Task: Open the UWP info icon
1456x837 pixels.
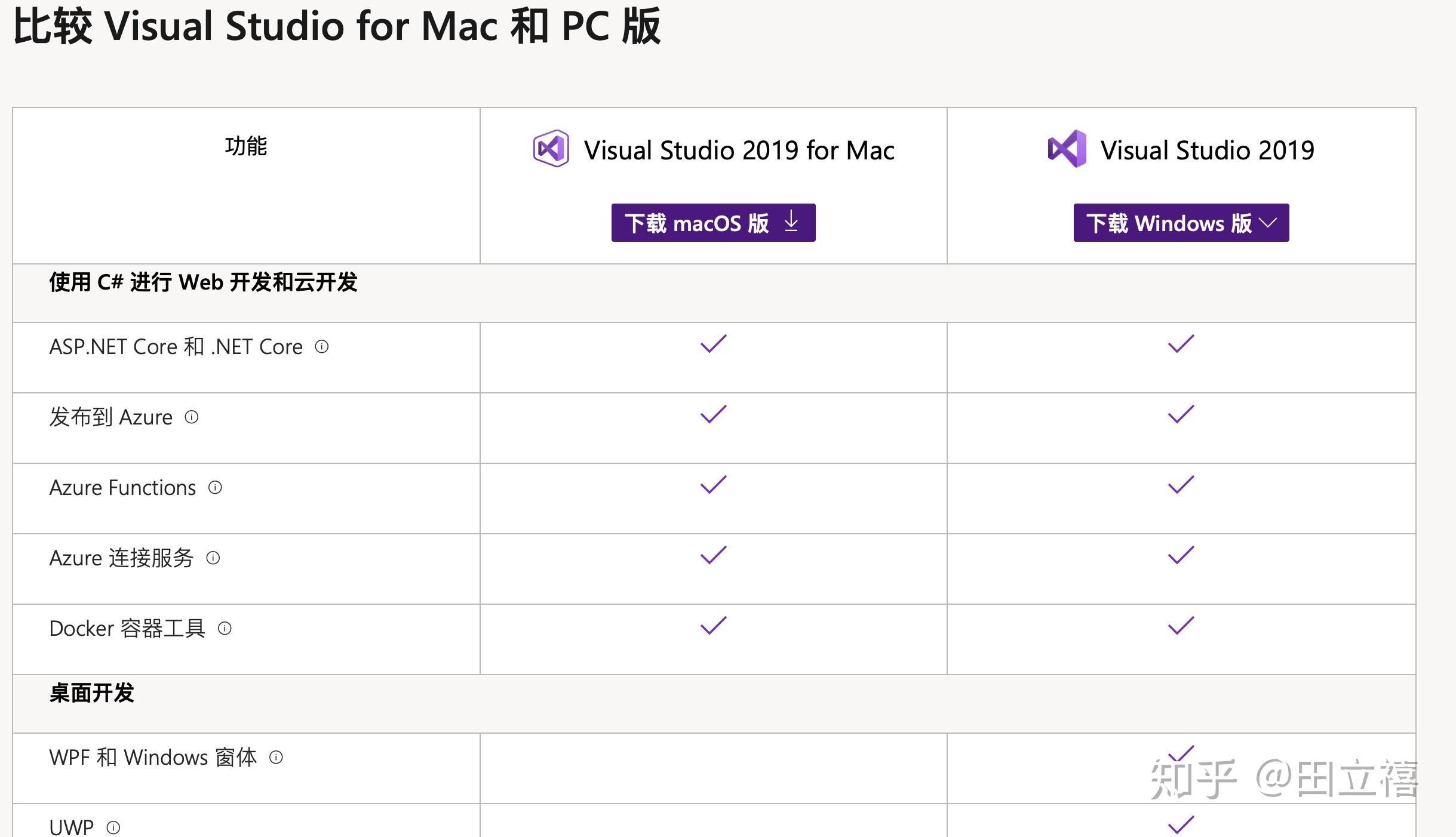Action: click(113, 827)
